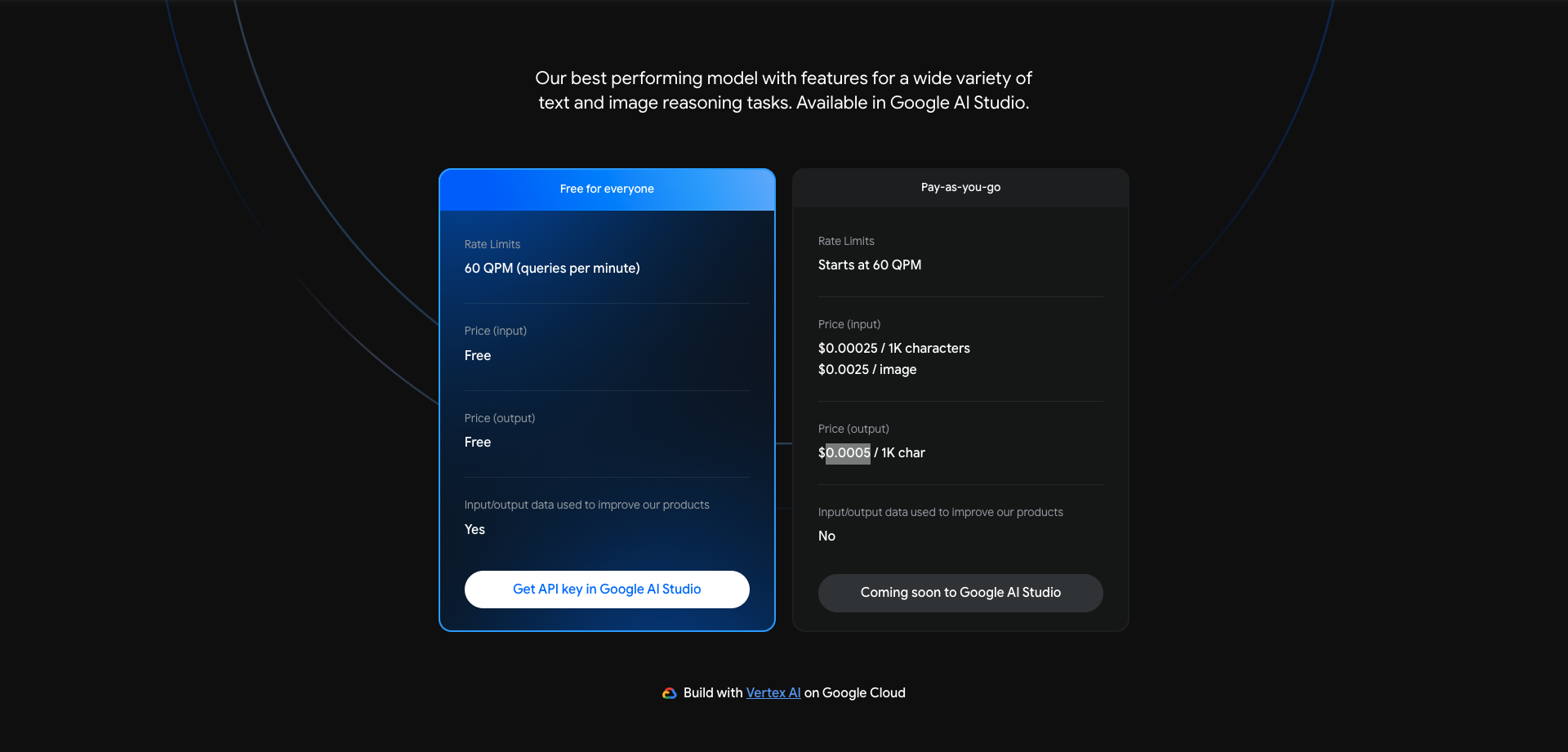The image size is (1568, 752).
Task: Click the Price (input) label in pay-as-you-go card
Action: (849, 325)
